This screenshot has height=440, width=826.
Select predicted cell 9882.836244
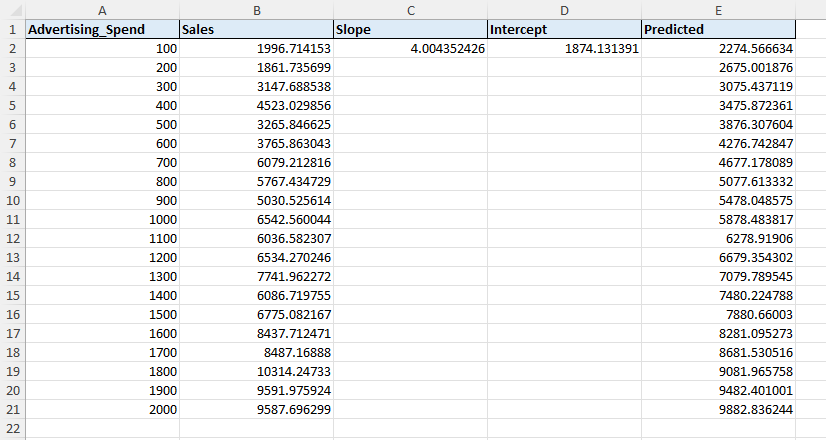click(x=719, y=409)
